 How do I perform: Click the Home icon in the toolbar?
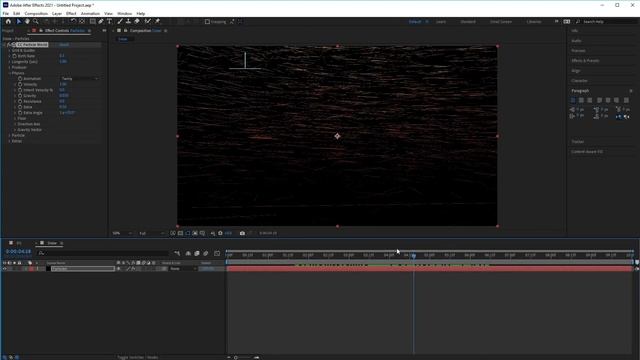8,21
